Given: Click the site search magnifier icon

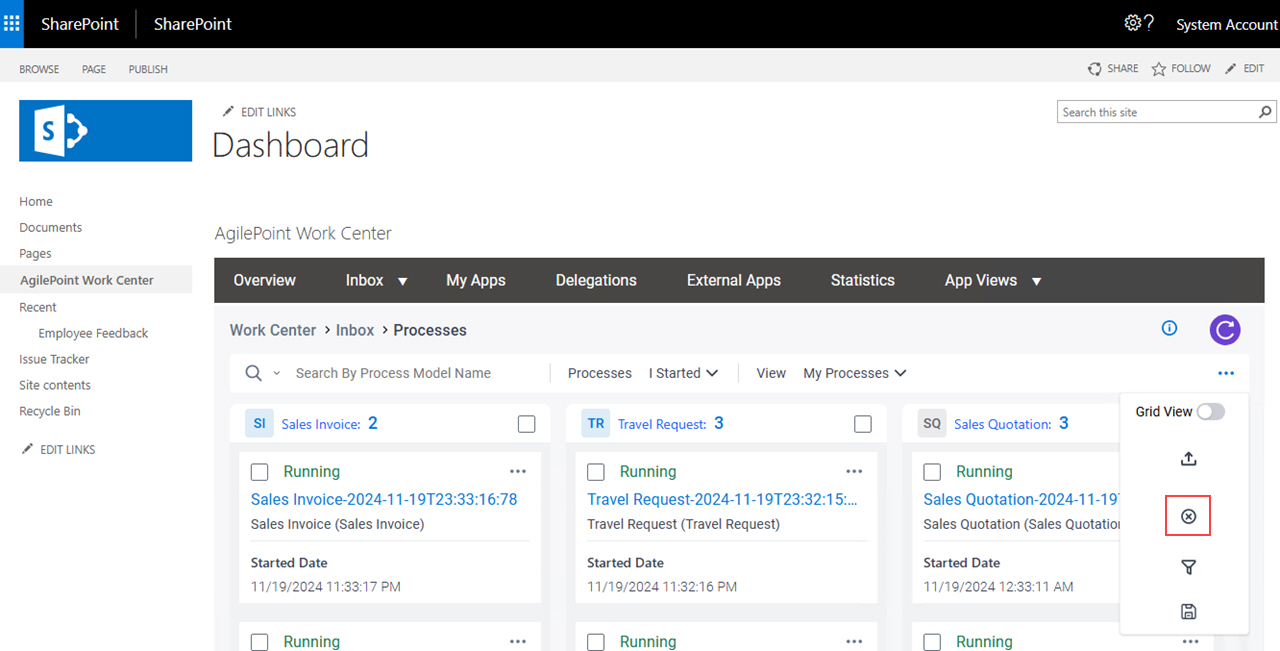Looking at the screenshot, I should pos(1266,112).
